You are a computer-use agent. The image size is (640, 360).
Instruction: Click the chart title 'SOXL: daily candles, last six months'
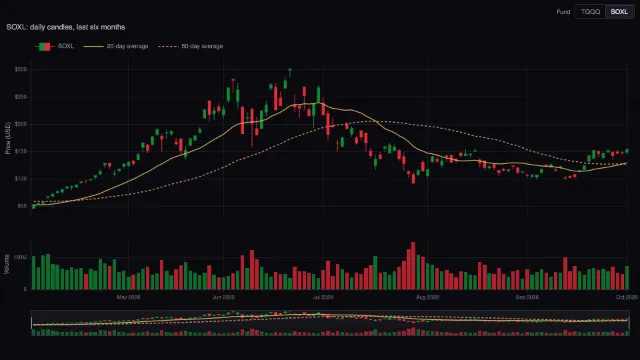(x=66, y=27)
